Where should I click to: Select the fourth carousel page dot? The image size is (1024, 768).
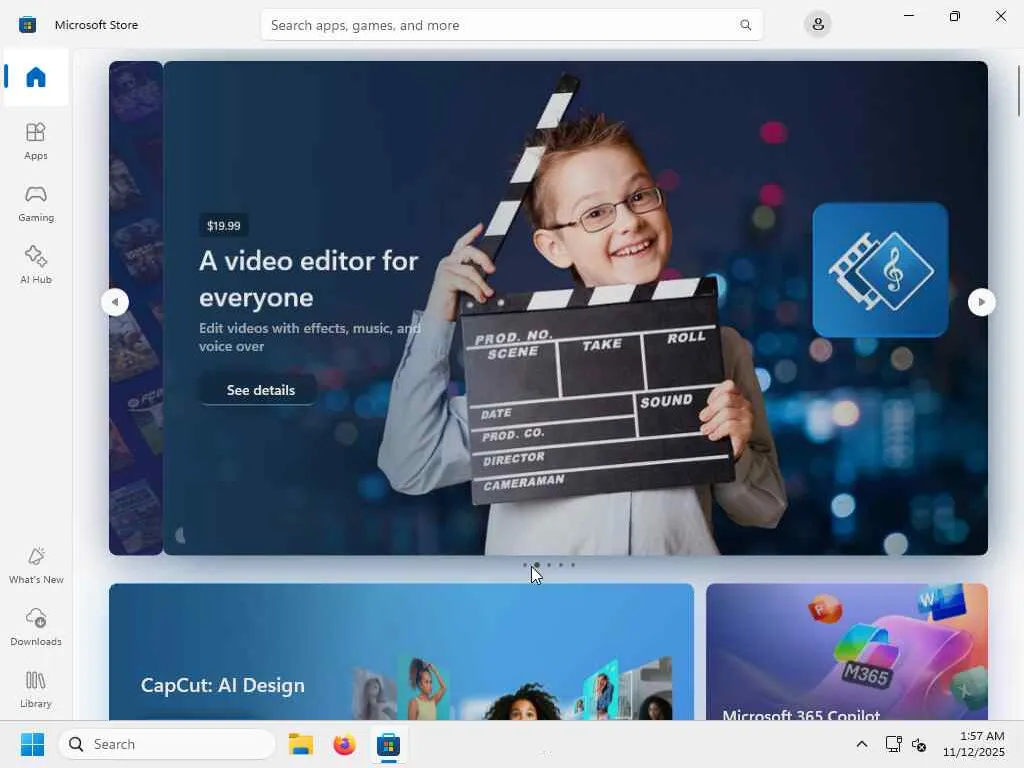560,565
